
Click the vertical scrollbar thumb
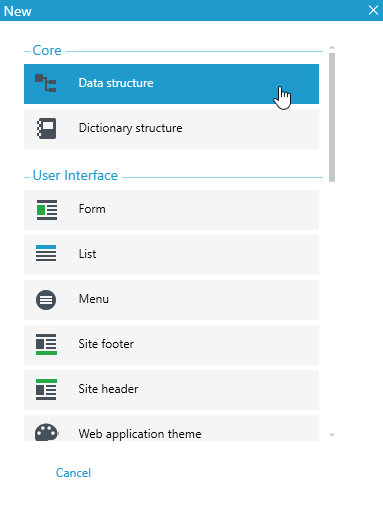click(x=332, y=117)
